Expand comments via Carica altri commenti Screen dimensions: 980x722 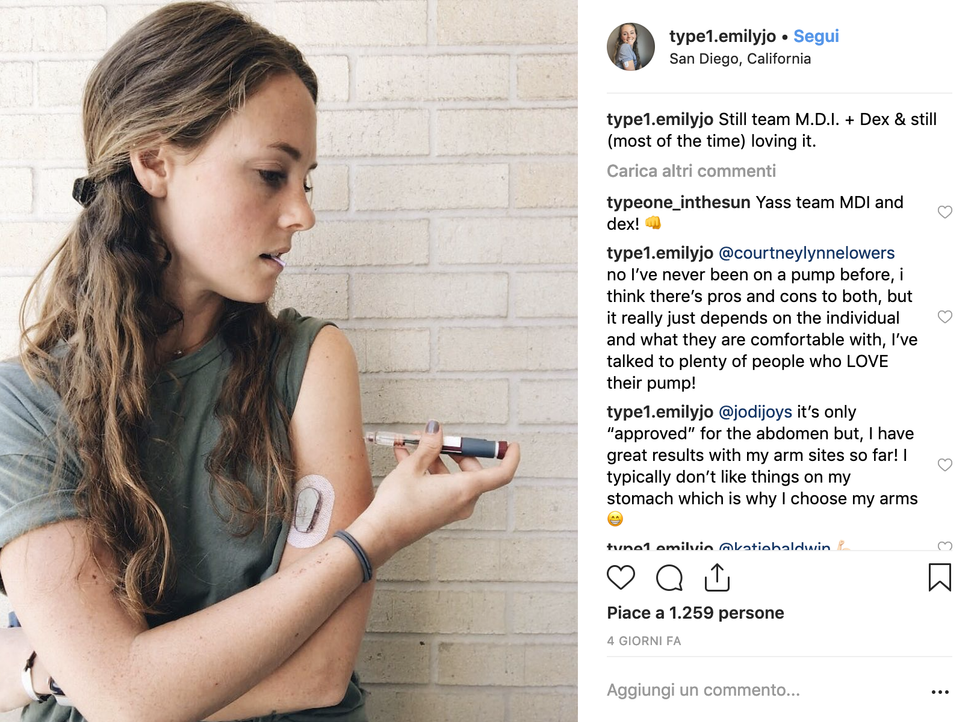click(x=691, y=171)
